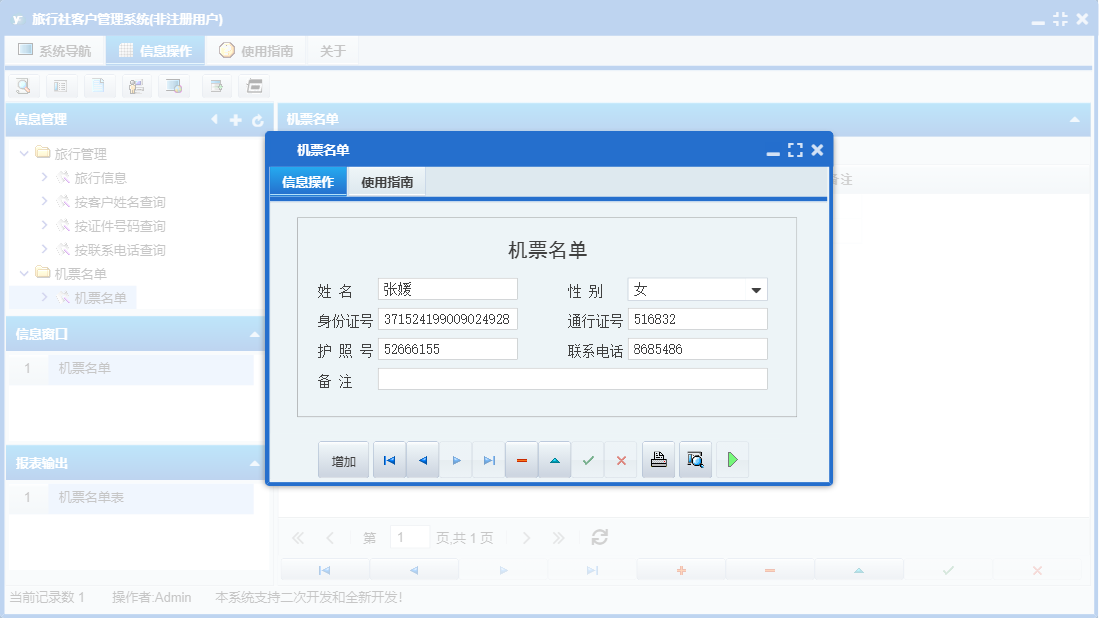
Task: Click the page number input showing 1
Action: point(410,537)
